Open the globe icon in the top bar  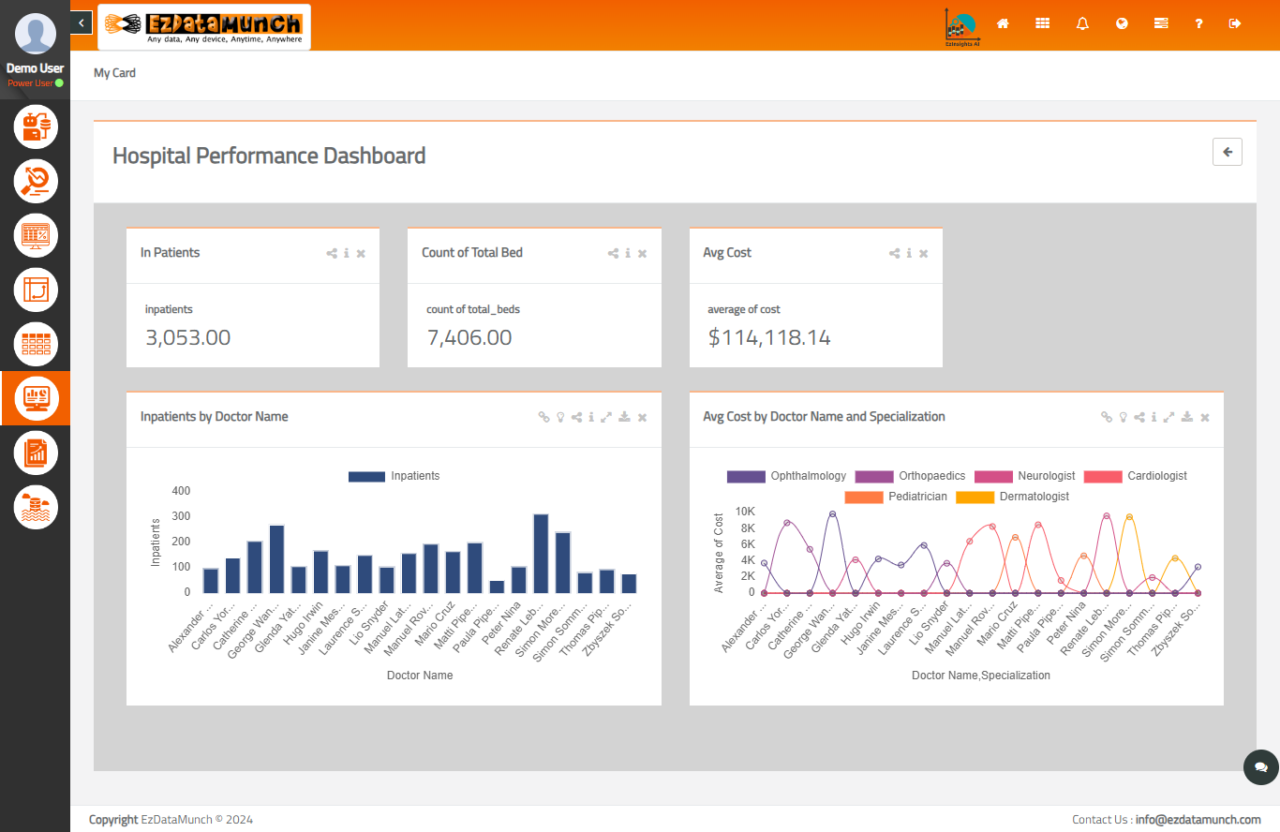point(1121,22)
